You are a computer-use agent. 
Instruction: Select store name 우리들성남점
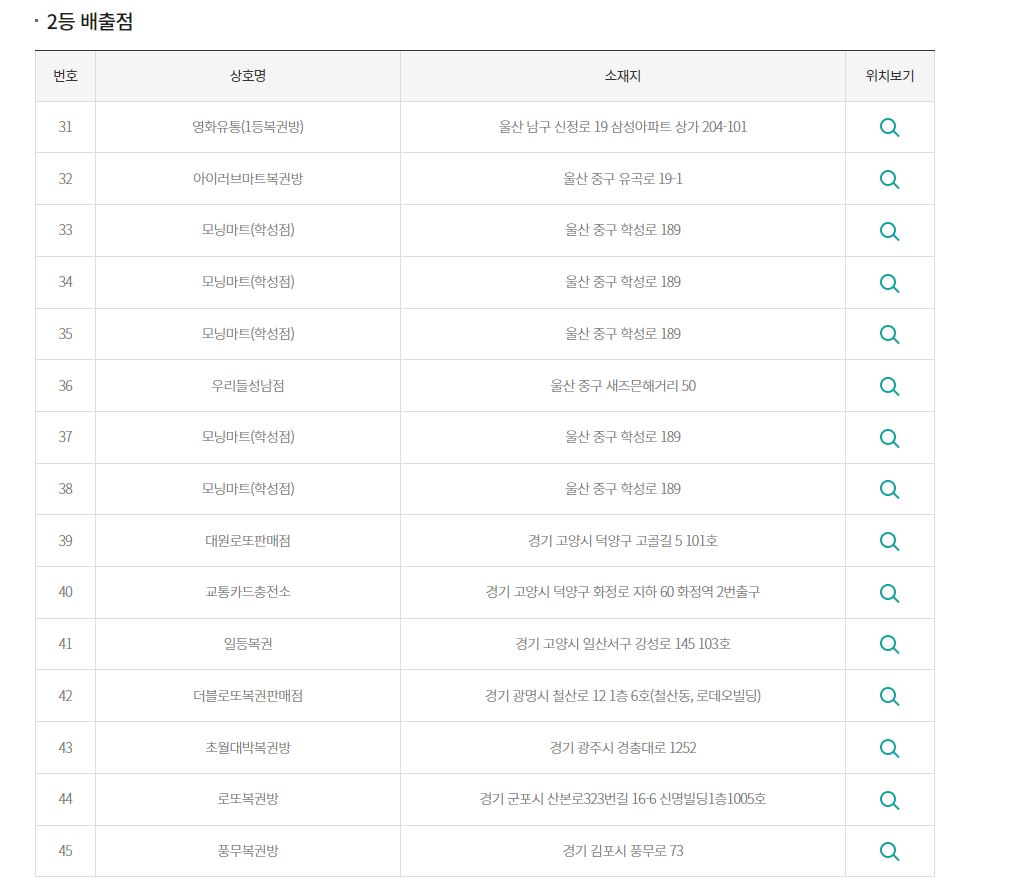point(247,386)
